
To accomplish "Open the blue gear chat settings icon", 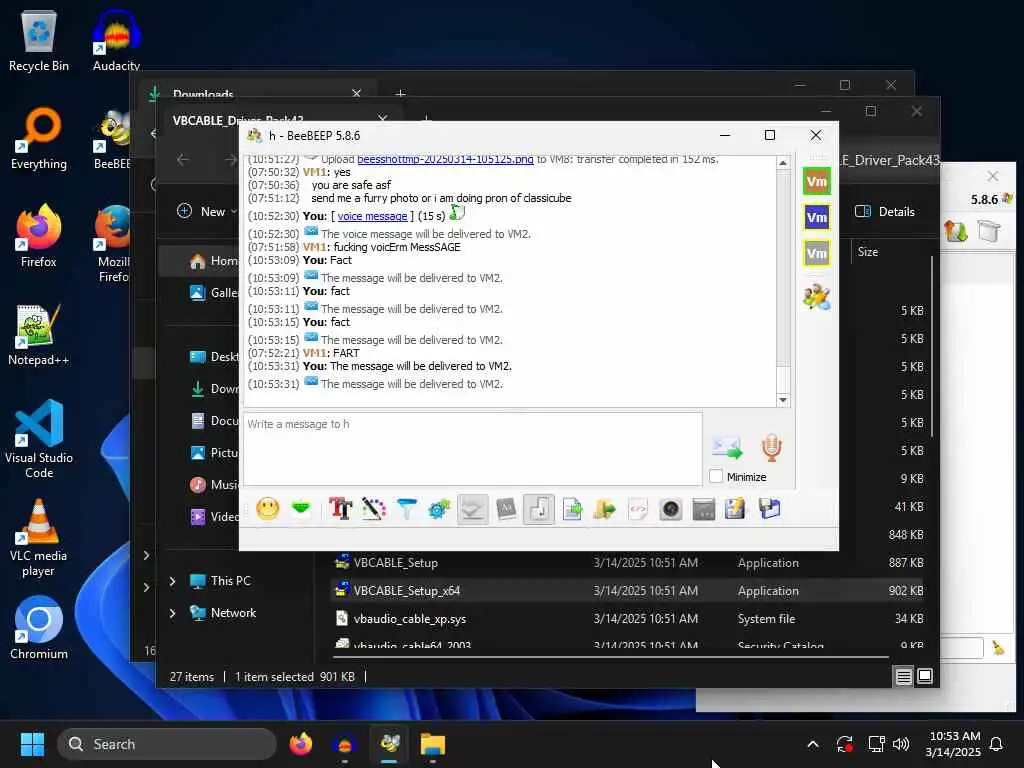I will click(440, 509).
